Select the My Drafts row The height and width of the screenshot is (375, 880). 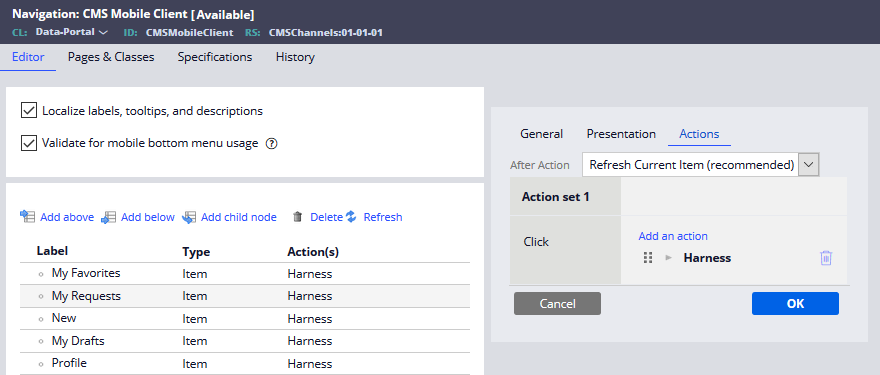click(245, 341)
